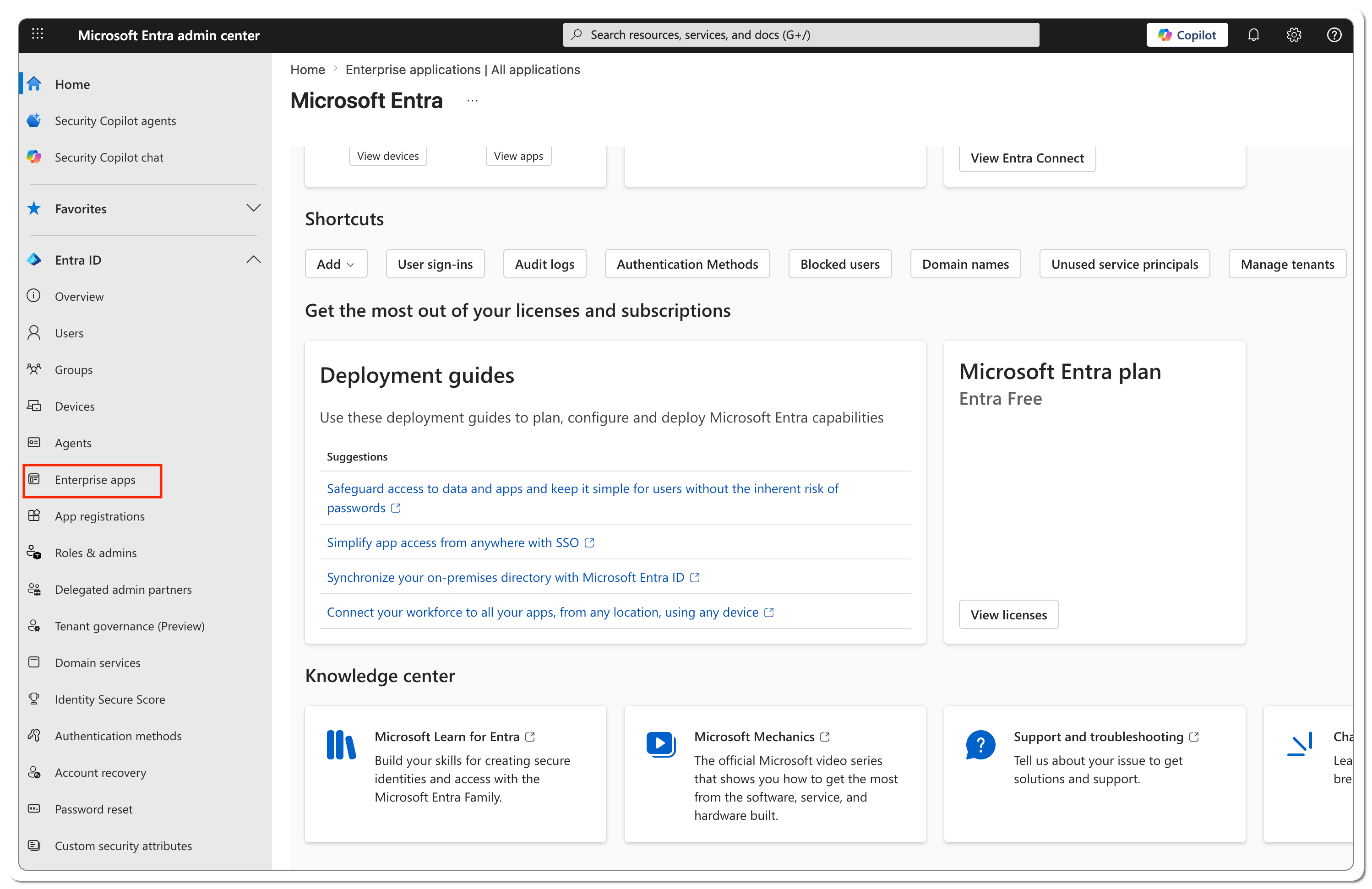This screenshot has height=889, width=1372.
Task: Open Tenant governance (Preview)
Action: pyautogui.click(x=130, y=626)
